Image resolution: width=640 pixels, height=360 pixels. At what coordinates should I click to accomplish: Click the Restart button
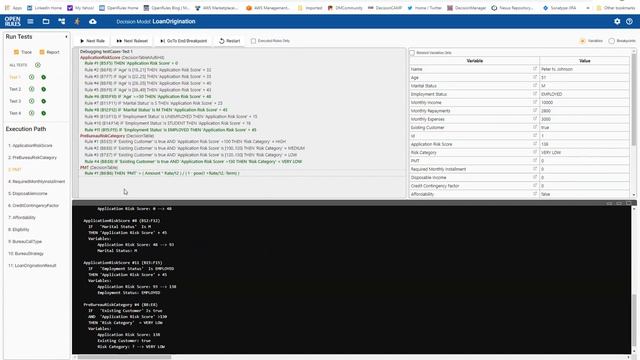click(x=229, y=41)
